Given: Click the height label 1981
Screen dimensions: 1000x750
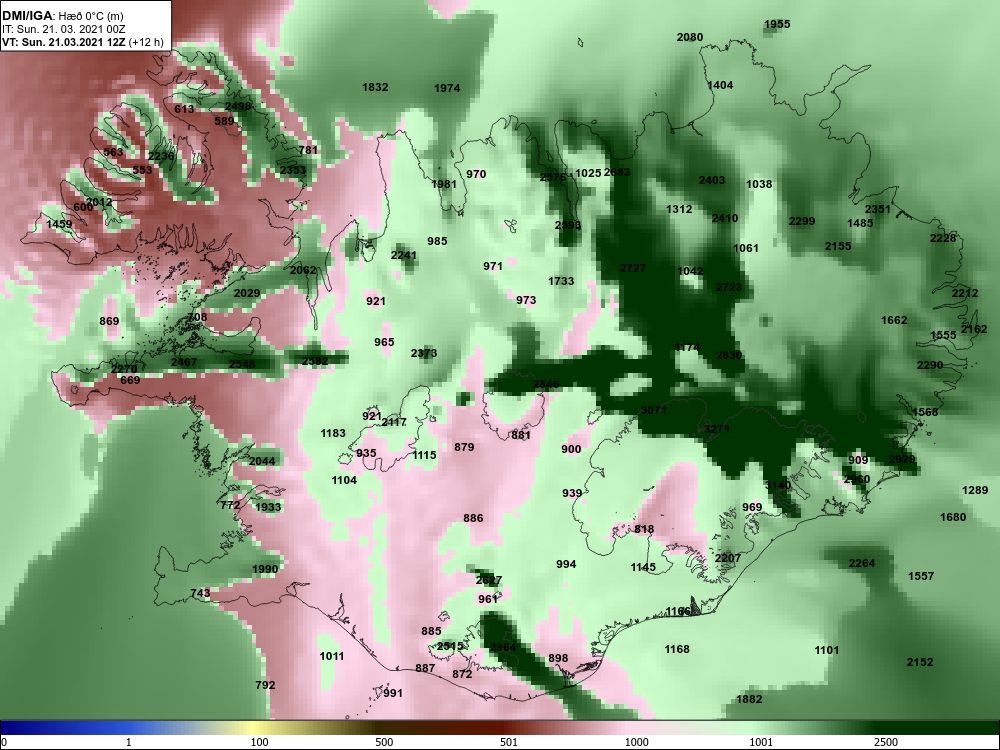Looking at the screenshot, I should [444, 184].
